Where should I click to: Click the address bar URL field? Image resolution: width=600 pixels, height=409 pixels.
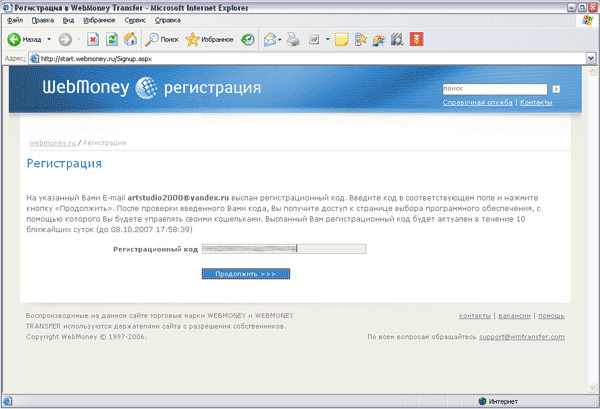click(307, 59)
